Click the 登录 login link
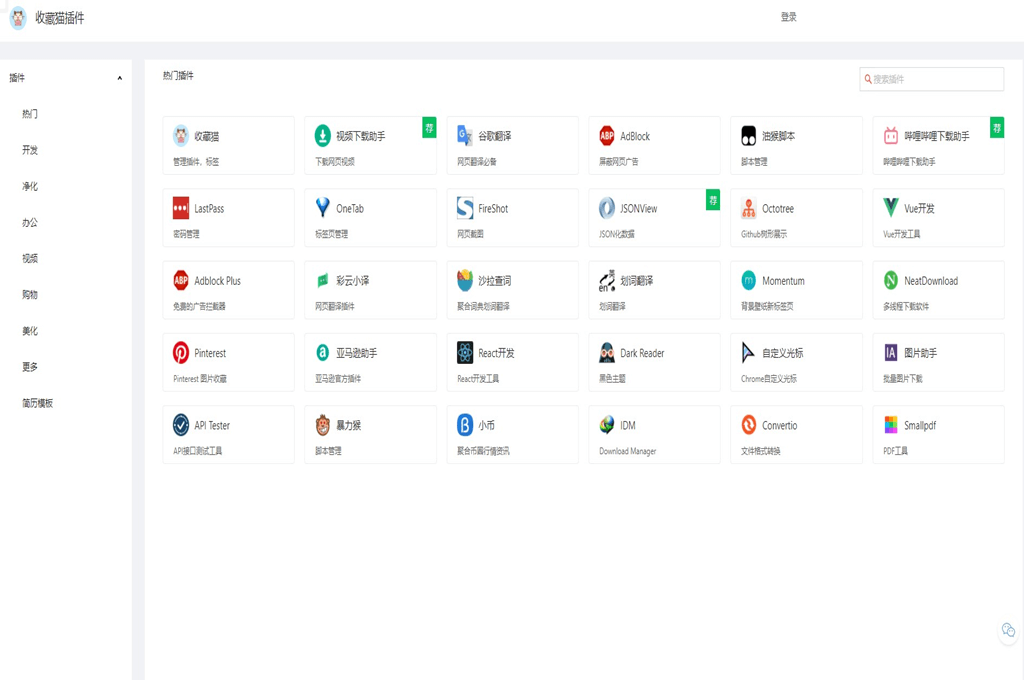 coord(789,17)
